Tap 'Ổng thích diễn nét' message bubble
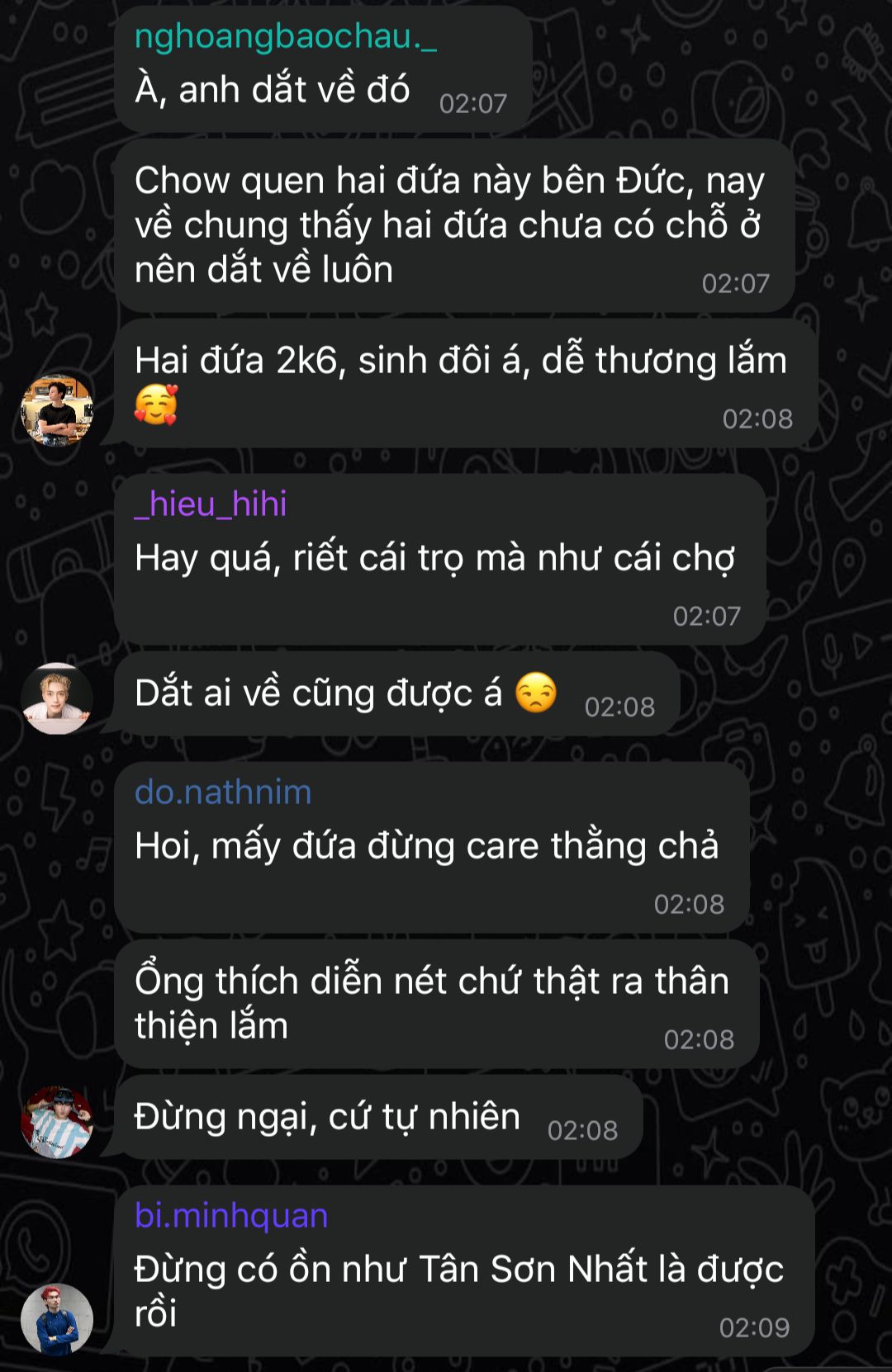The height and width of the screenshot is (1372, 892). click(x=437, y=1004)
